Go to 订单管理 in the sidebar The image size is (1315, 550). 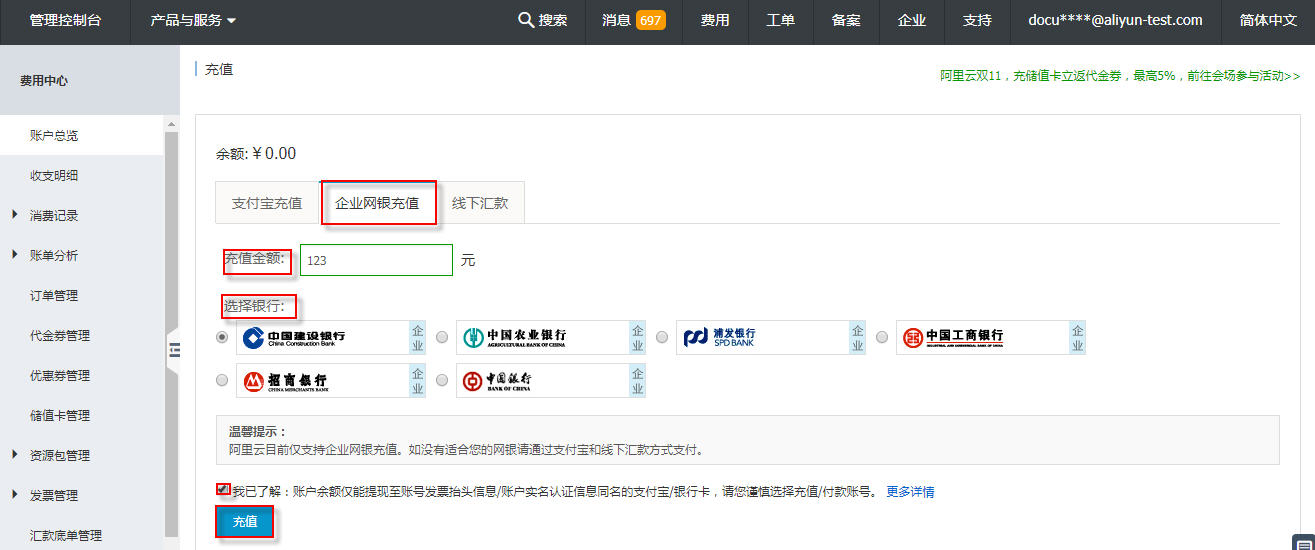tap(54, 295)
